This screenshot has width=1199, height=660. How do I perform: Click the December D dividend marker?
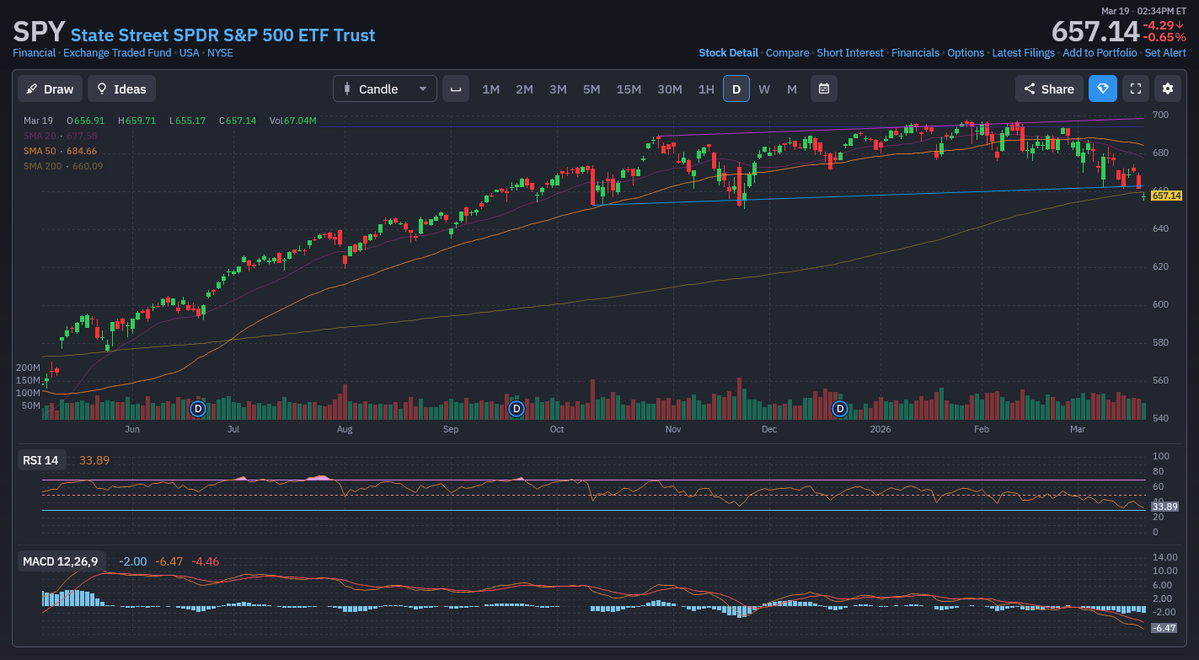[x=839, y=408]
